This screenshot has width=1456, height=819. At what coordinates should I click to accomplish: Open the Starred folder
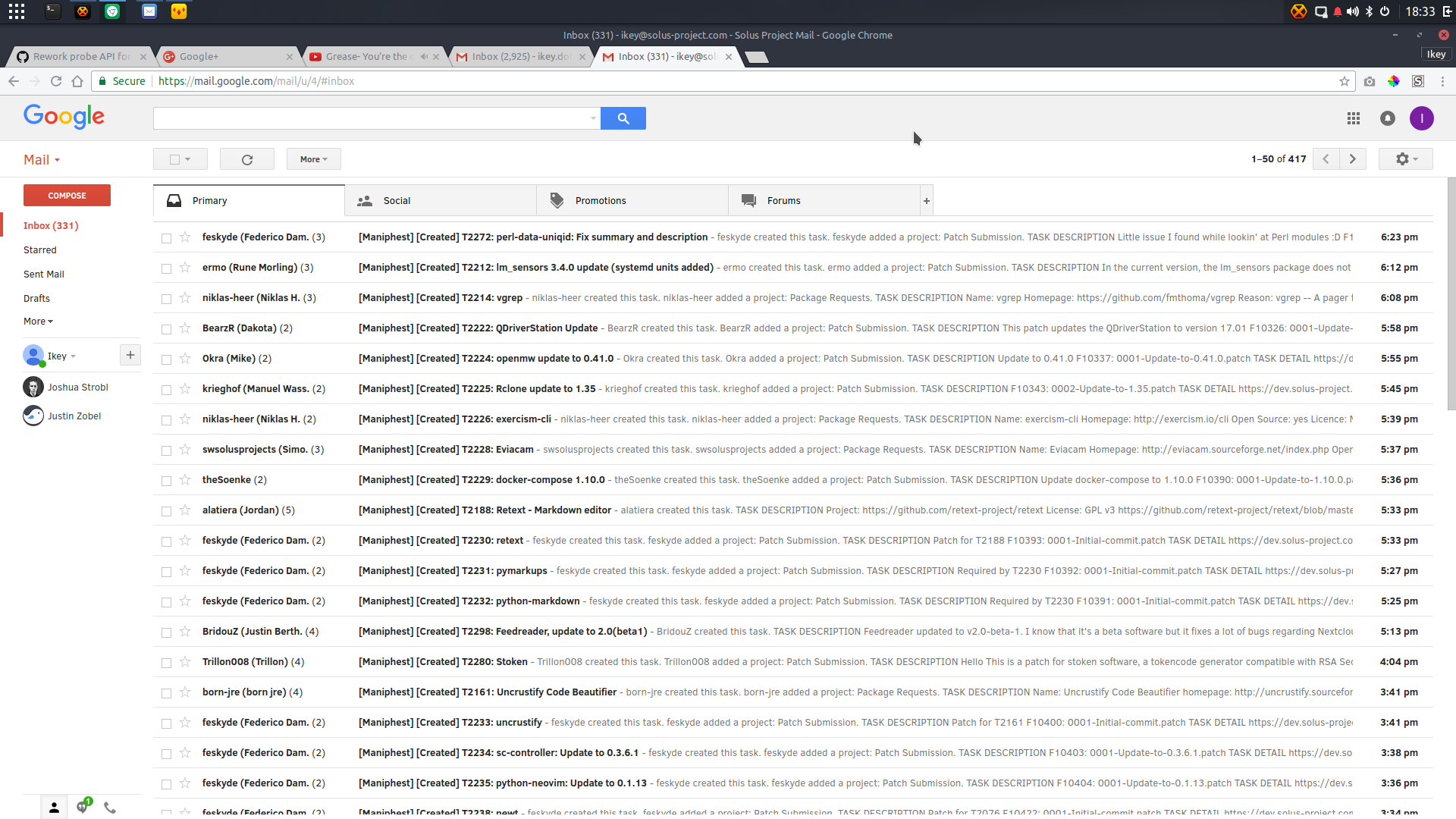(x=40, y=250)
